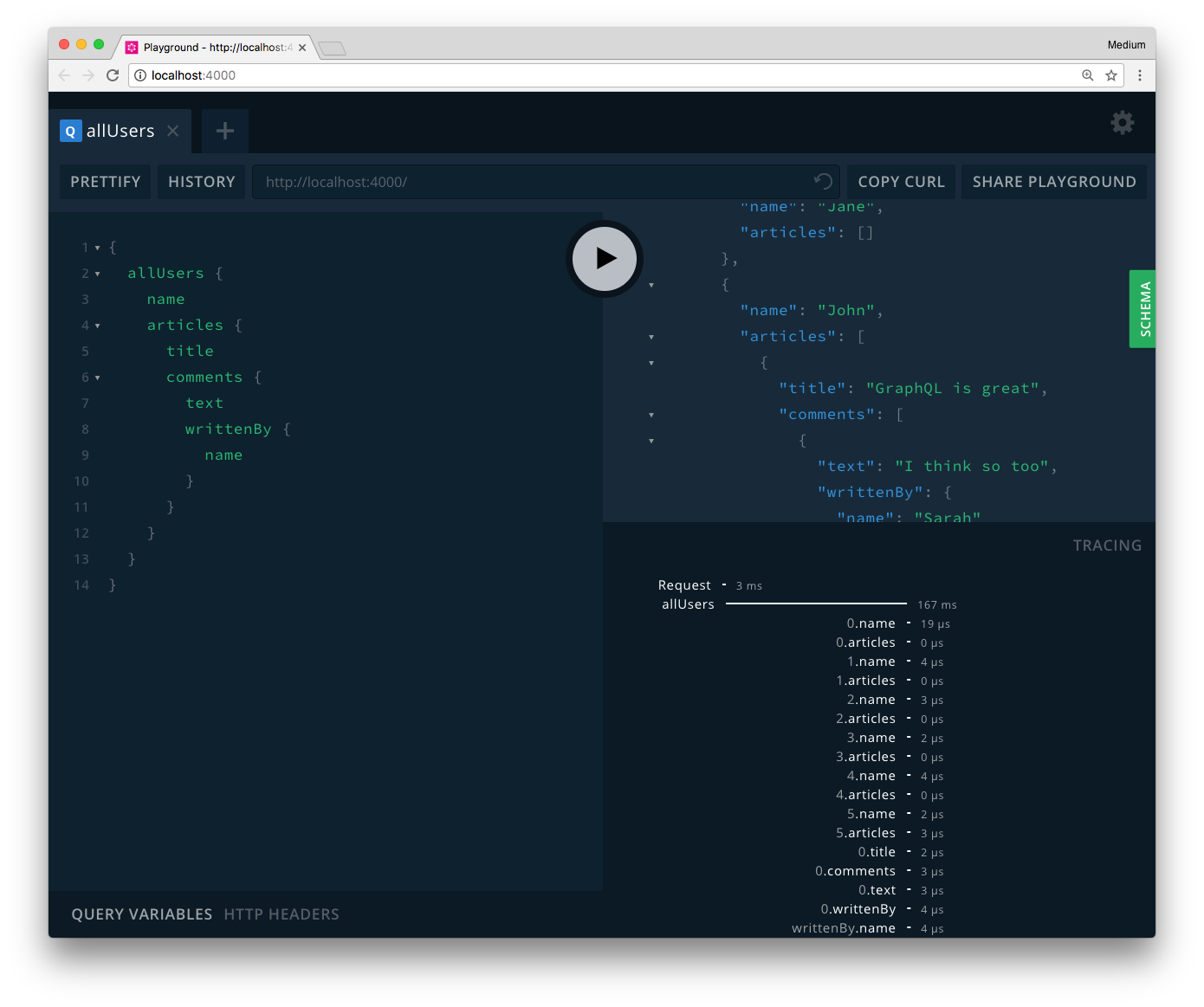Image resolution: width=1204 pixels, height=1007 pixels.
Task: Click the query icon on the allUsers tab
Action: [x=70, y=131]
